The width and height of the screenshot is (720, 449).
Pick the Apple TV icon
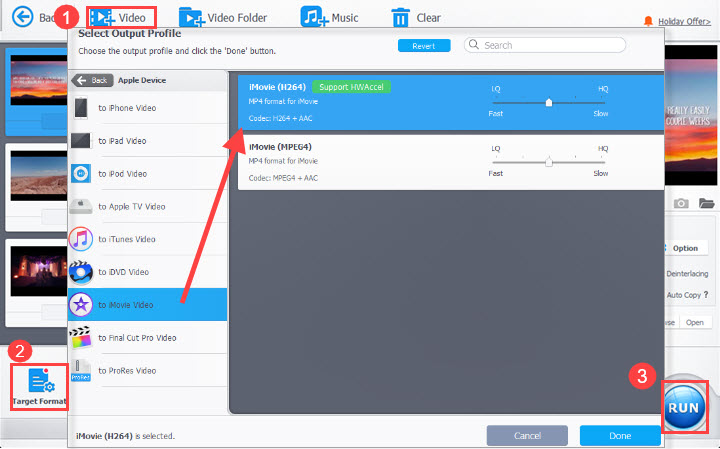(x=81, y=207)
